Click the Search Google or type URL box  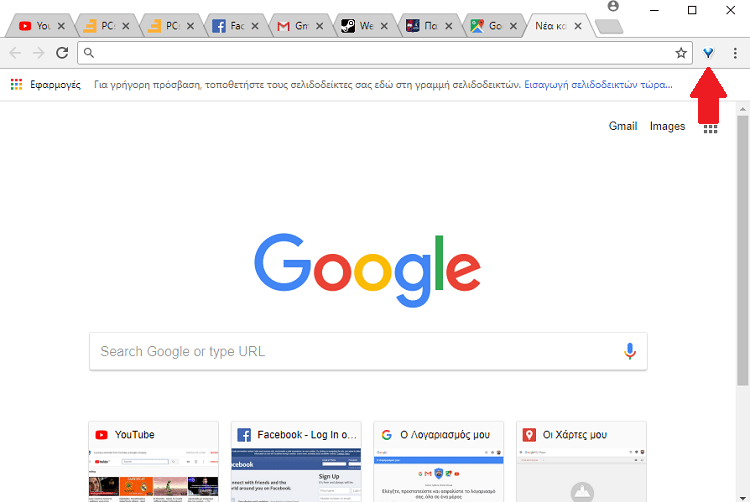pos(368,351)
